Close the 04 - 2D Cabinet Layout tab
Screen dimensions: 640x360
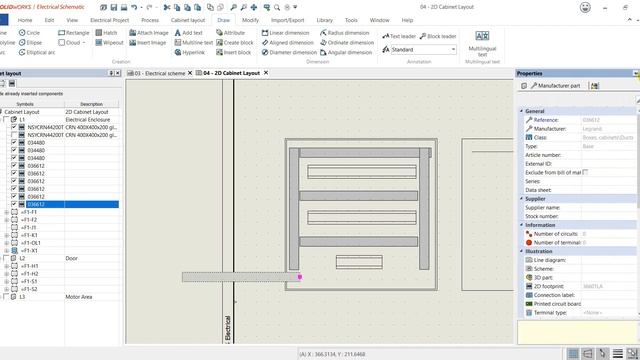(x=266, y=73)
